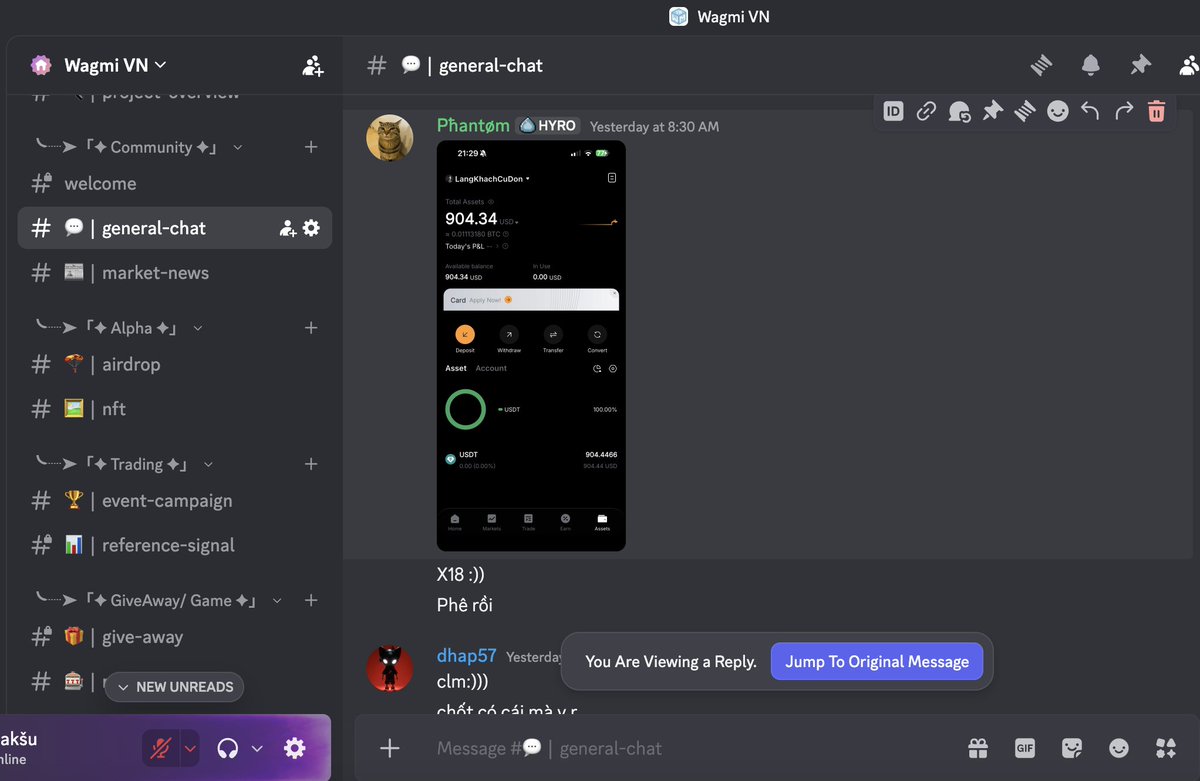Create channel in Trading category

pos(311,464)
